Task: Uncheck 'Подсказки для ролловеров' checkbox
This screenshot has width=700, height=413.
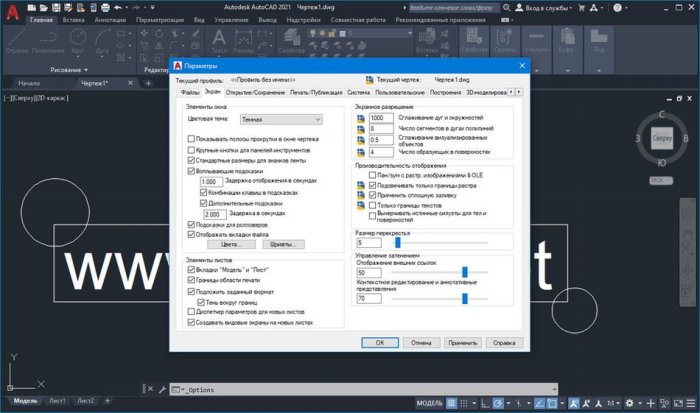Action: click(x=191, y=225)
